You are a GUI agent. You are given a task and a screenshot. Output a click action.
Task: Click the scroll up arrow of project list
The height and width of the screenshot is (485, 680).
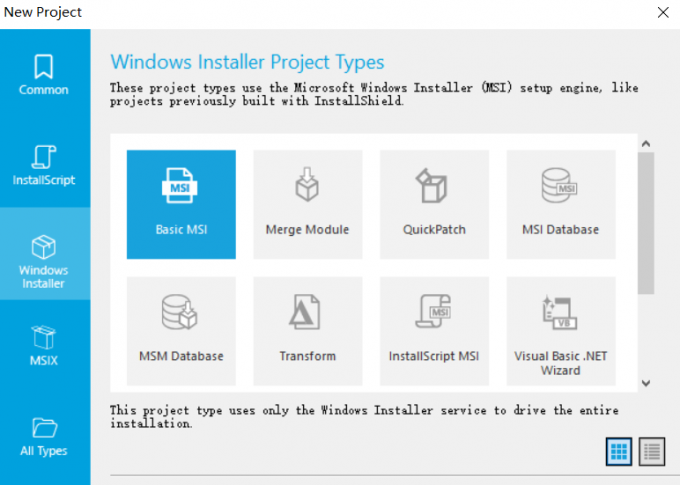click(646, 144)
